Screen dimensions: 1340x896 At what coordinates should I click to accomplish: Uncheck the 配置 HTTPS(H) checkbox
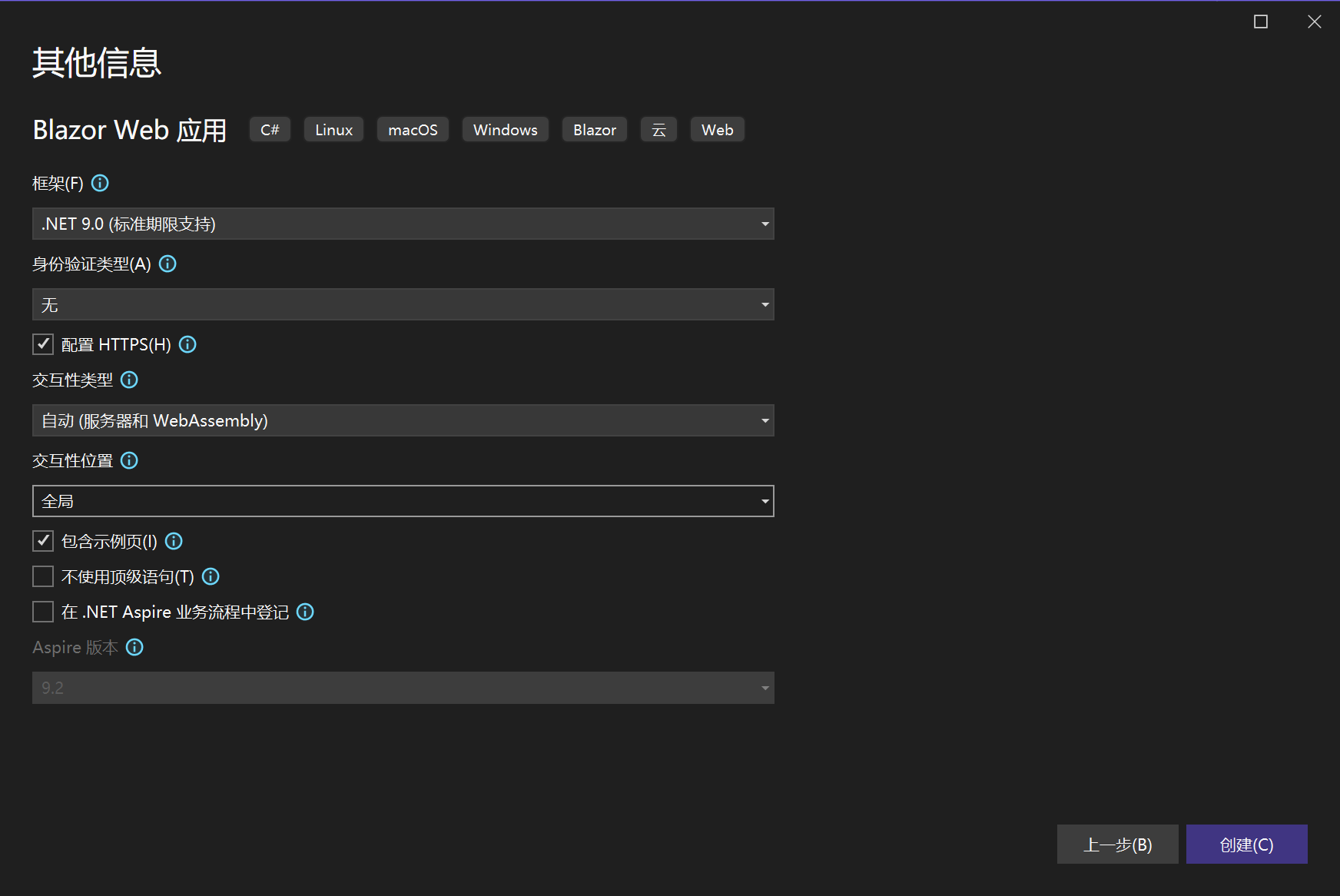[x=43, y=344]
